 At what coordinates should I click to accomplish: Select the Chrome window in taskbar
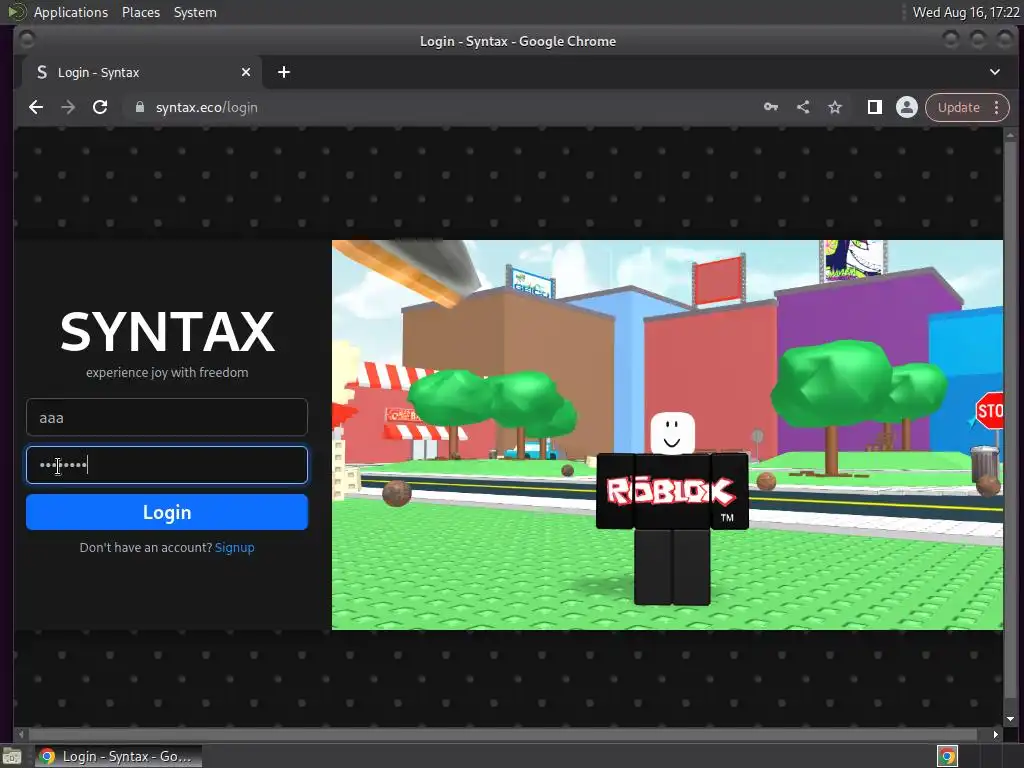(x=118, y=756)
